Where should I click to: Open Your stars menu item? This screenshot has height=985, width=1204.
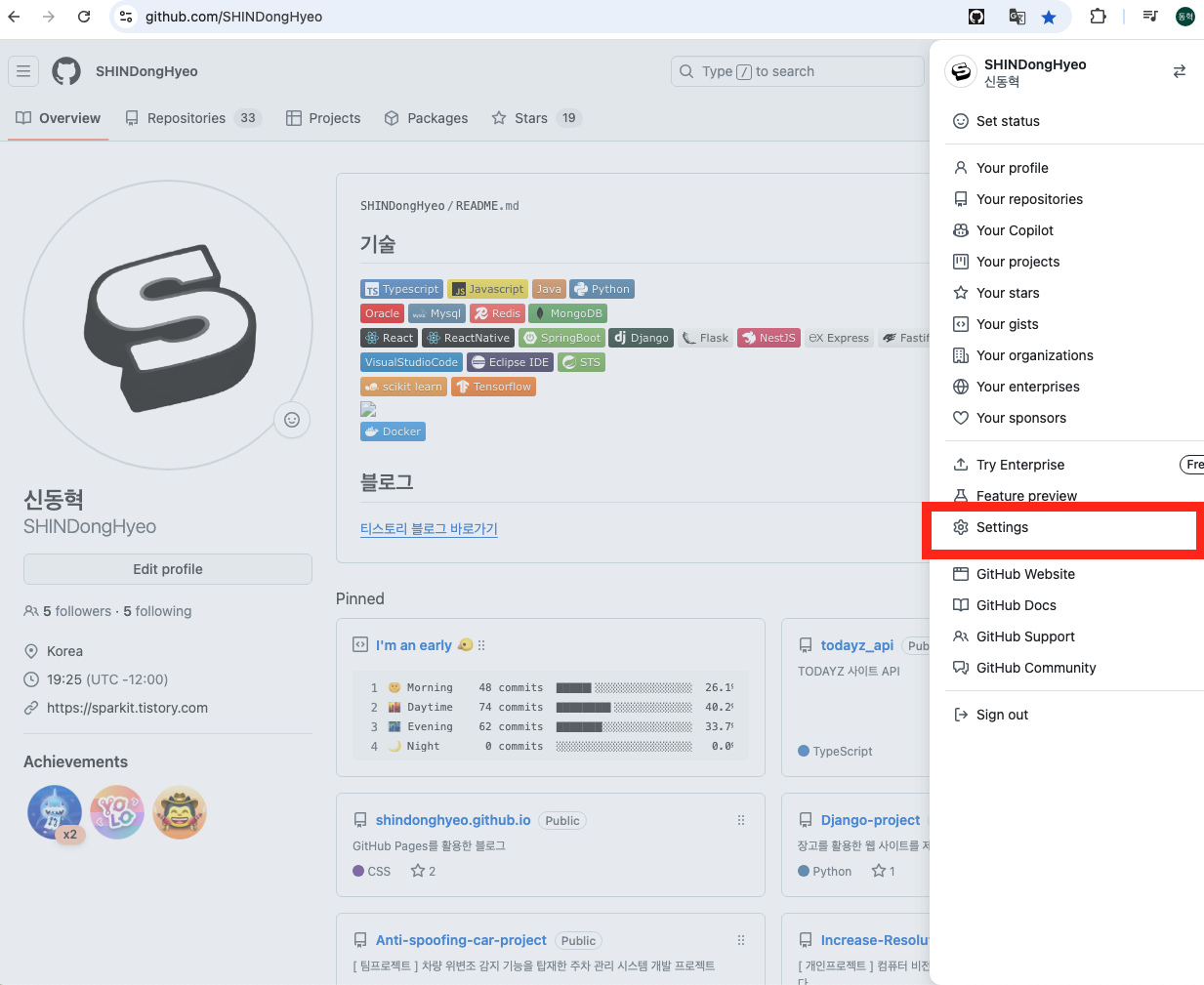pos(1074,293)
